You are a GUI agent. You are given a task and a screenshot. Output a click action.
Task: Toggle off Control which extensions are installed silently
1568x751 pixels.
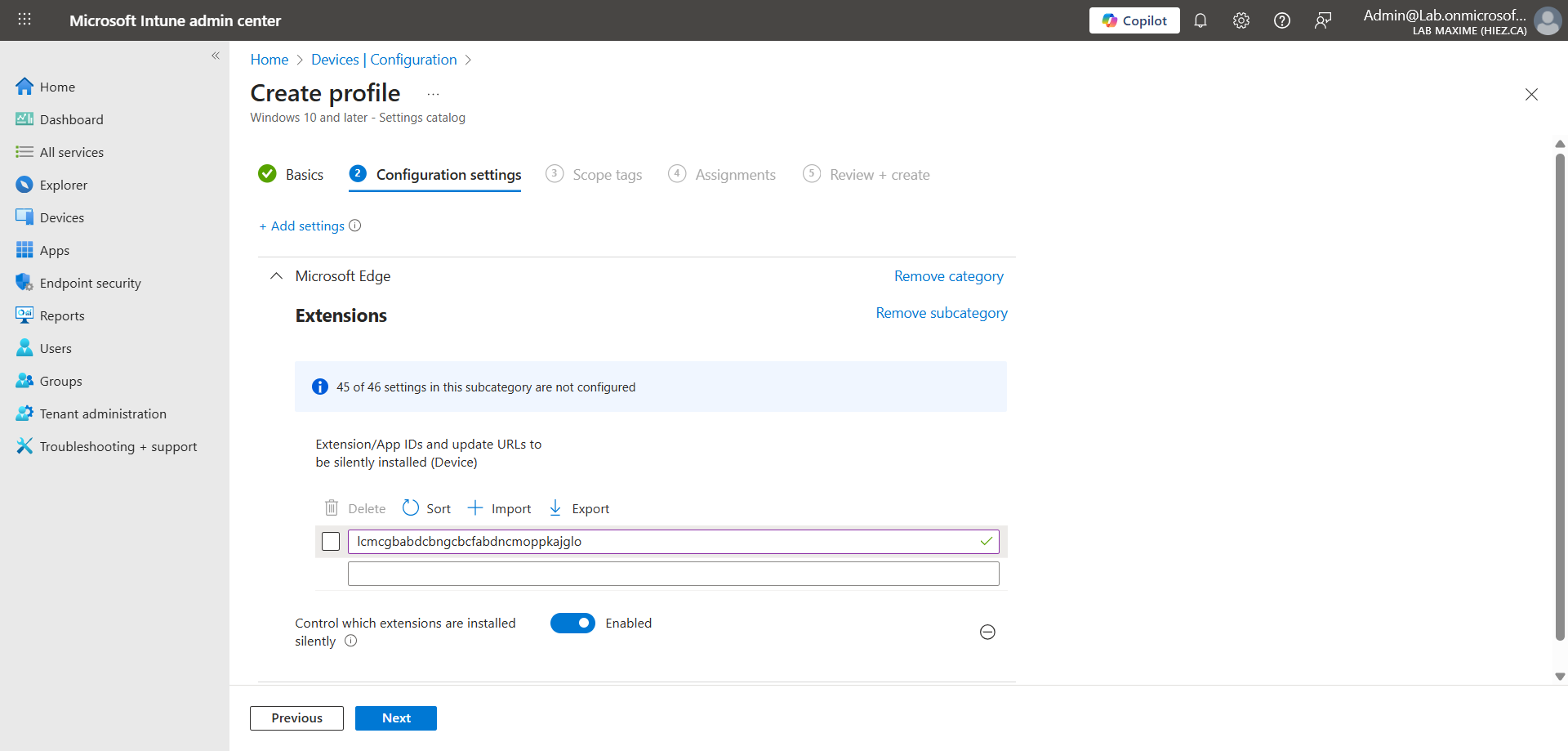572,623
